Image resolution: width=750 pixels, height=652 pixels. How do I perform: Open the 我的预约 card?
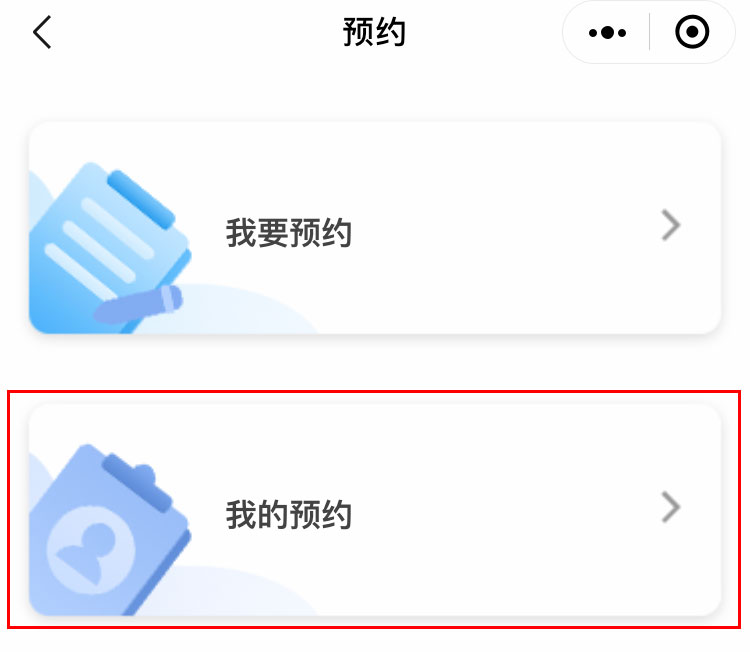[375, 509]
